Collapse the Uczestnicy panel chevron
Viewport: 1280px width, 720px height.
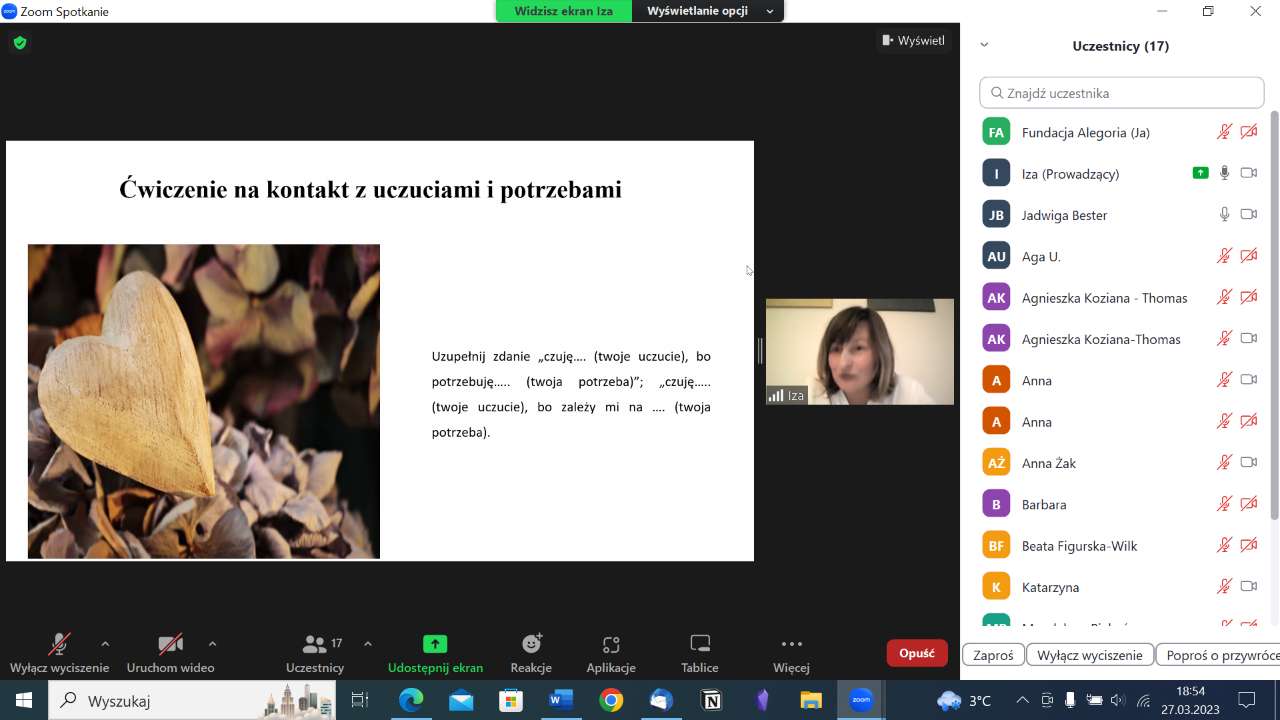pyautogui.click(x=984, y=45)
